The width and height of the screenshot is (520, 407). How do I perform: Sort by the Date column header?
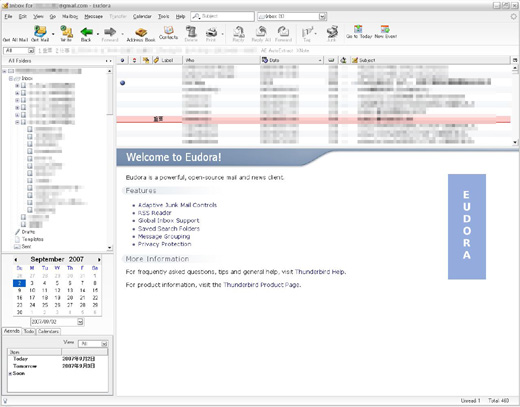pos(292,60)
